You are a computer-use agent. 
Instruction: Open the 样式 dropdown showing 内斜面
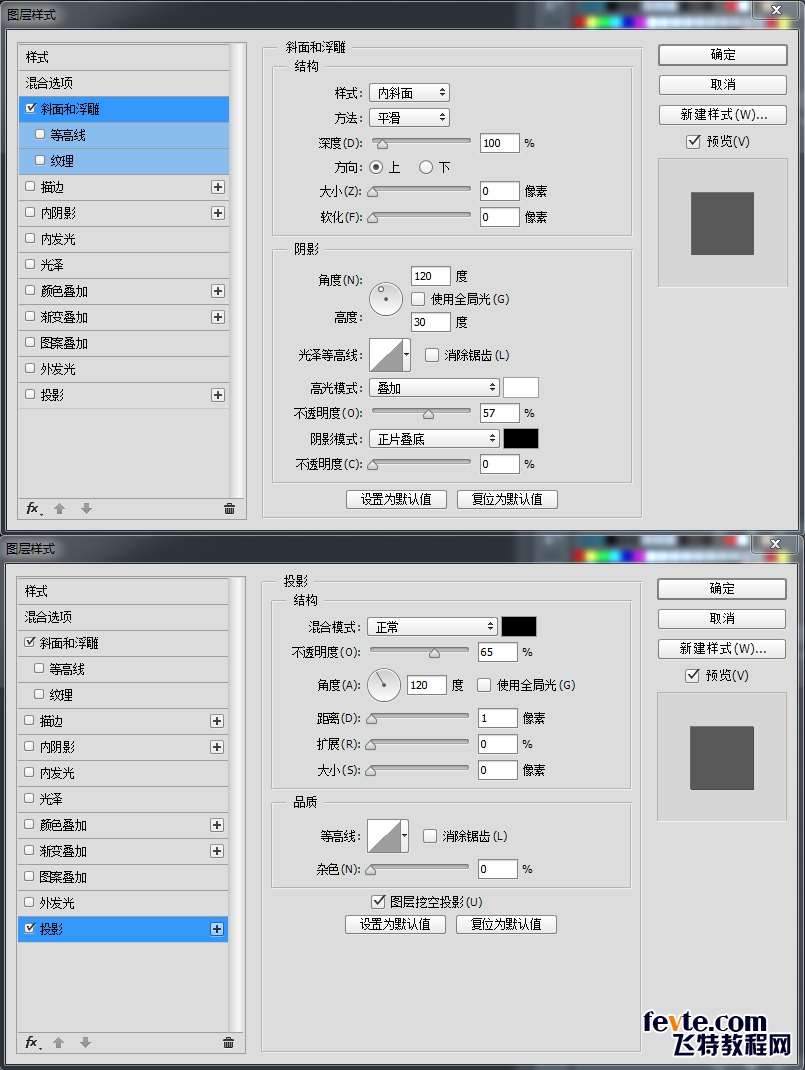409,93
